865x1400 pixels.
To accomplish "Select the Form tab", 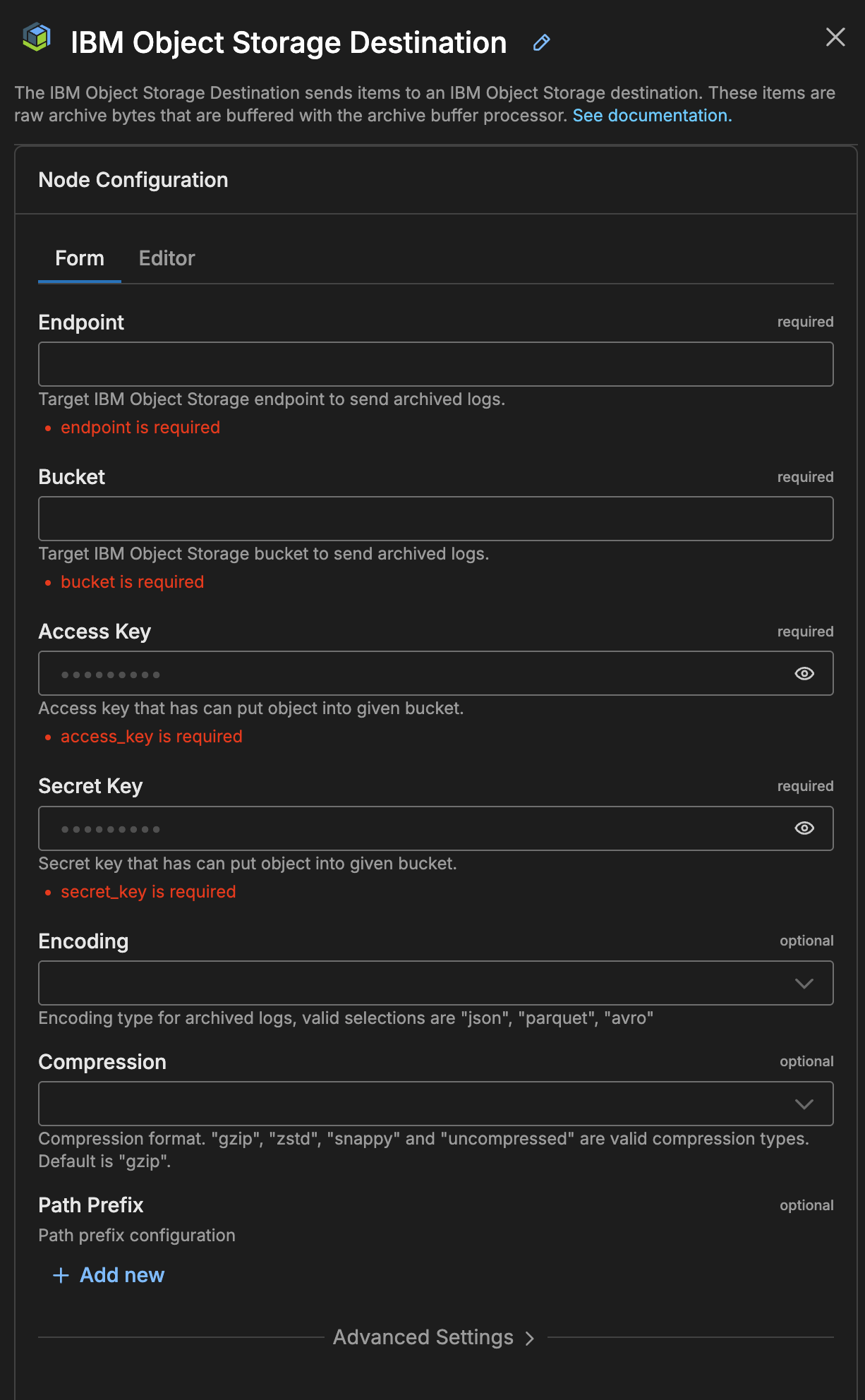I will (x=80, y=258).
